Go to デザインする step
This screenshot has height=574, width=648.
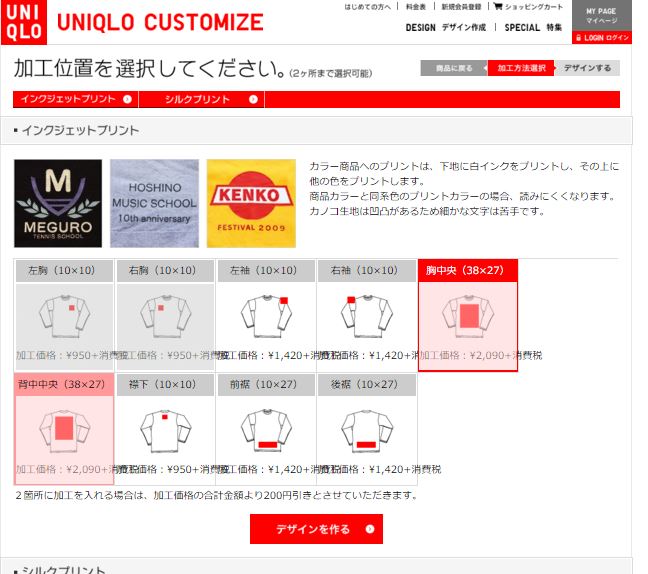[587, 68]
